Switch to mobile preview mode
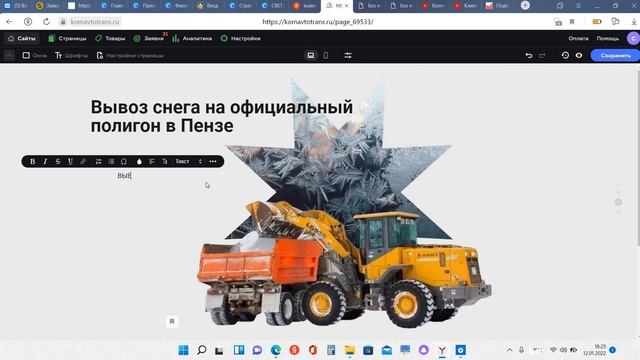 tap(326, 56)
